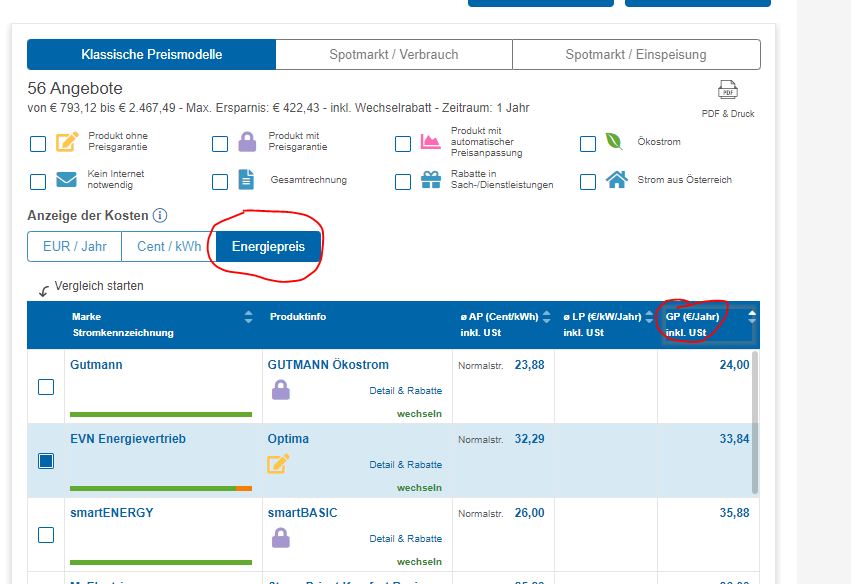The height and width of the screenshot is (584, 851).
Task: Click wechseln for smartBASIC
Action: click(x=419, y=562)
